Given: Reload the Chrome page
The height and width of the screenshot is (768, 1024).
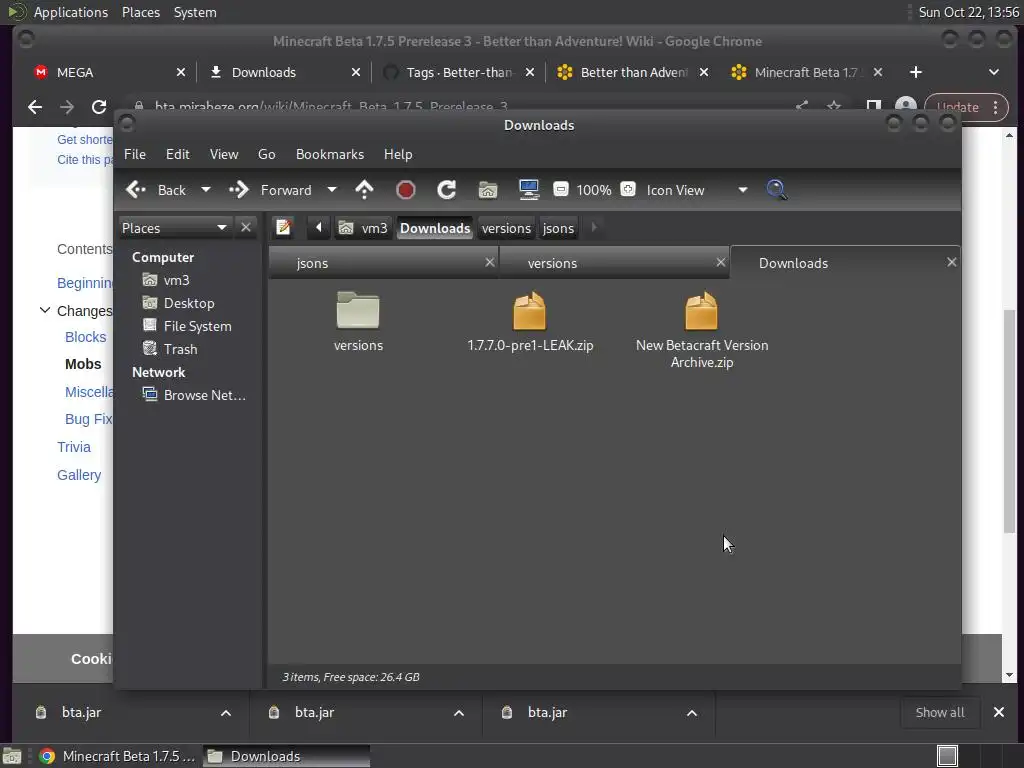Looking at the screenshot, I should click(99, 107).
